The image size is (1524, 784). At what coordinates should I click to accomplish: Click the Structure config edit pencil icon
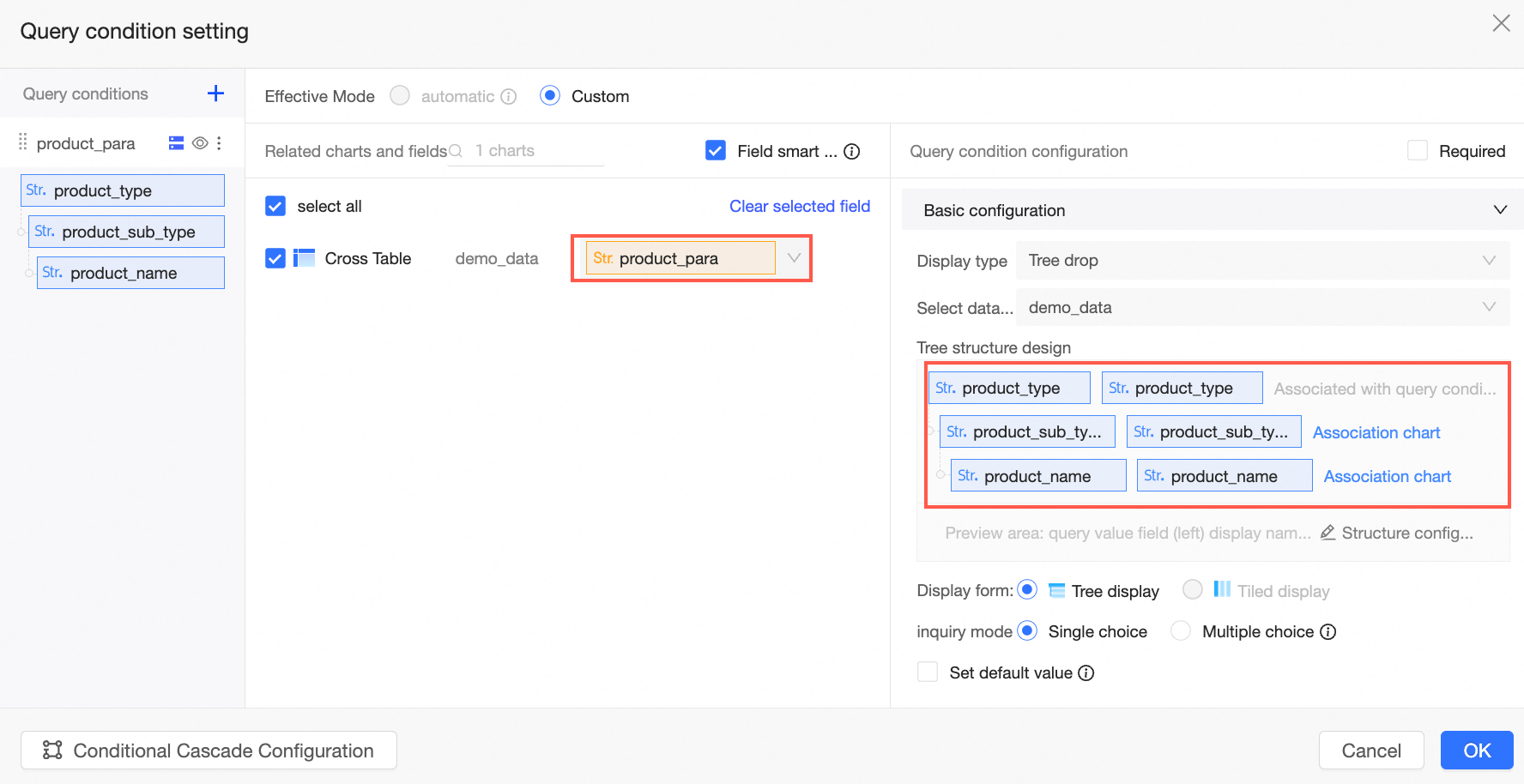tap(1327, 533)
